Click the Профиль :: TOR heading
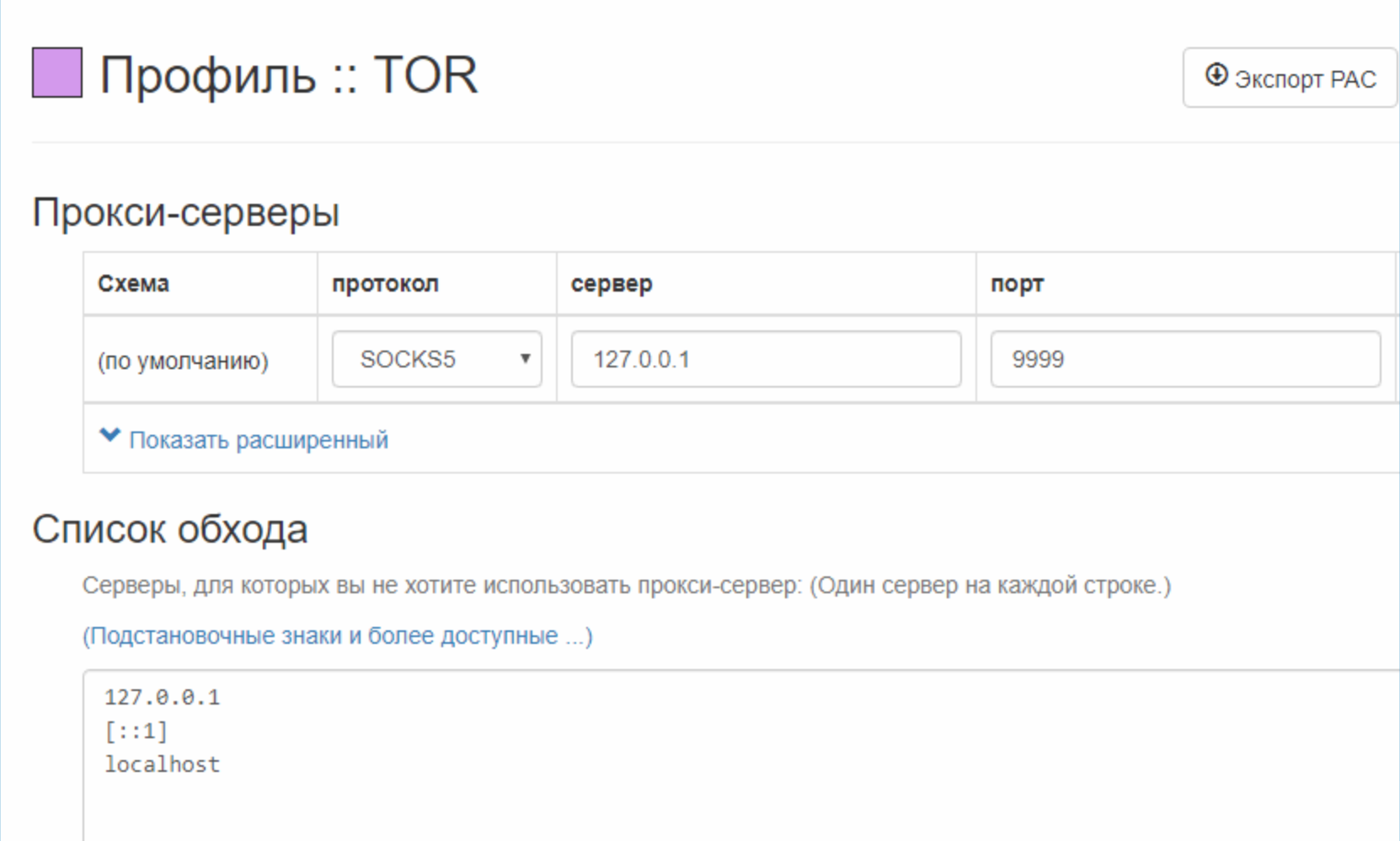The height and width of the screenshot is (841, 1400). (288, 74)
